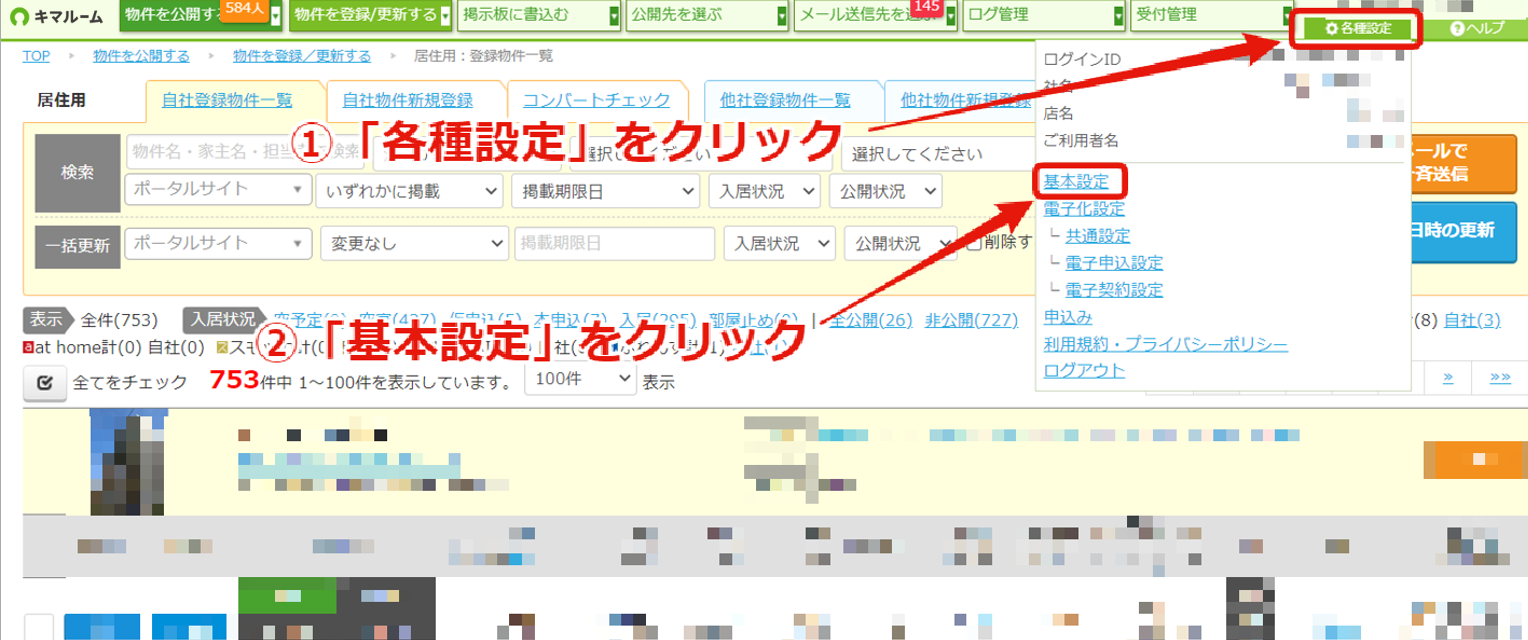Open the search row 公開状況 dropdown
Image resolution: width=1528 pixels, height=640 pixels.
(x=885, y=190)
